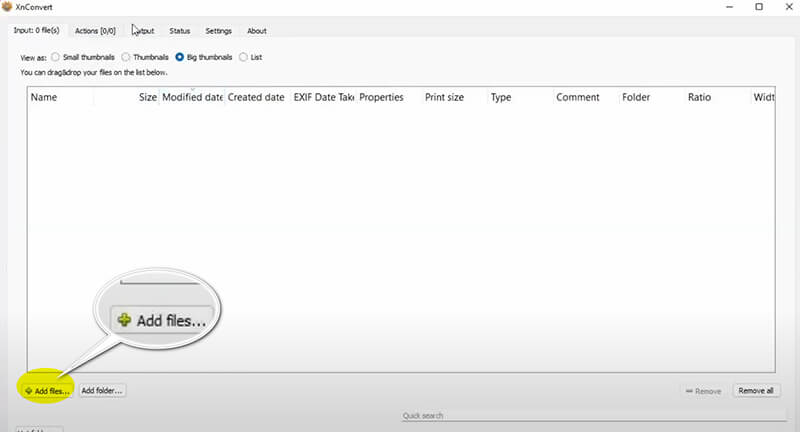This screenshot has width=800, height=432.
Task: Click the Print size column header
Action: (455, 97)
